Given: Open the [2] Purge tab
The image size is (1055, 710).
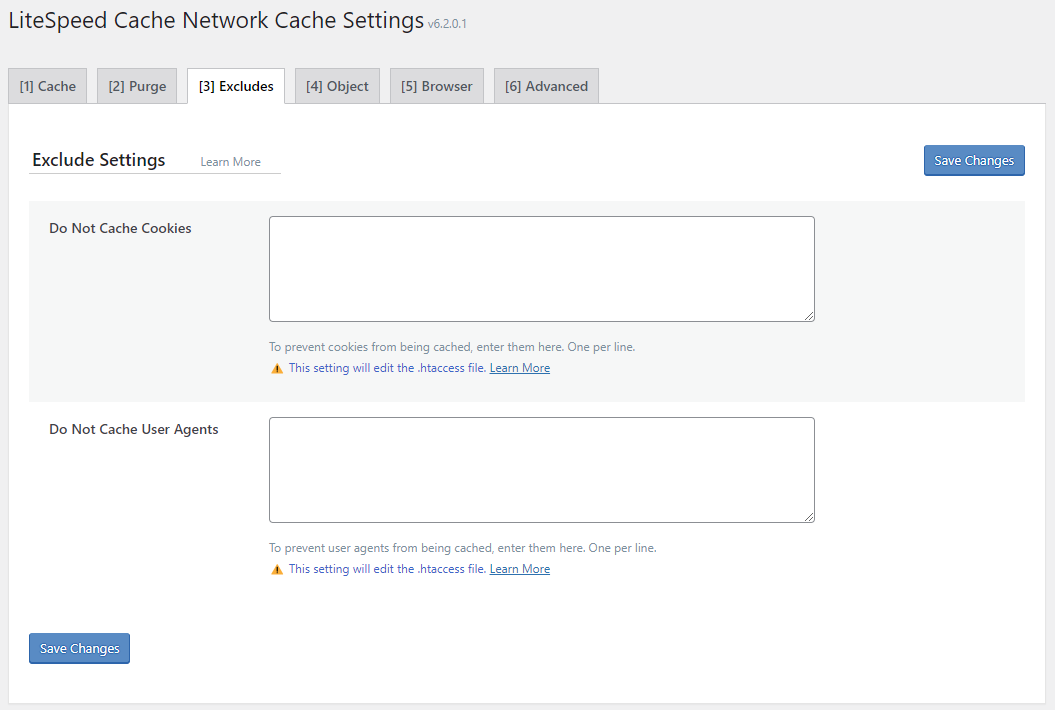Looking at the screenshot, I should click(x=137, y=86).
